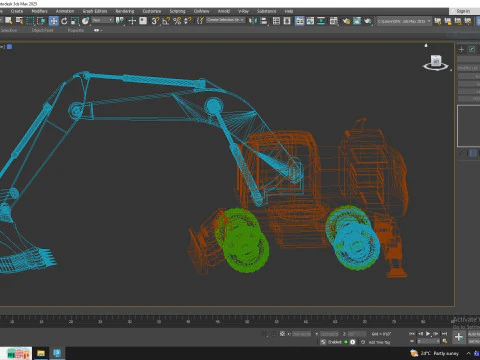This screenshot has width=480, height=360.
Task: Activate Select and Scale tool
Action: tap(75, 21)
